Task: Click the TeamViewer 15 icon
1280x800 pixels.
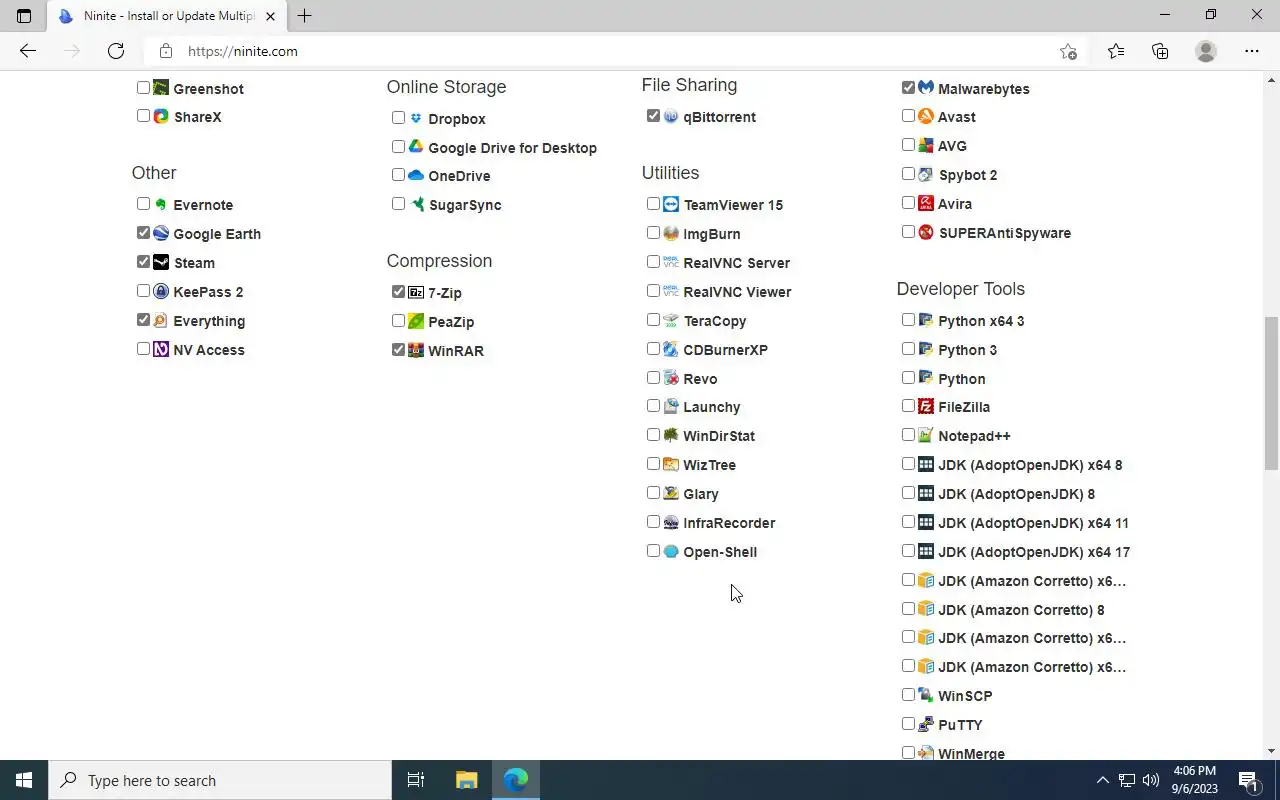Action: point(671,204)
